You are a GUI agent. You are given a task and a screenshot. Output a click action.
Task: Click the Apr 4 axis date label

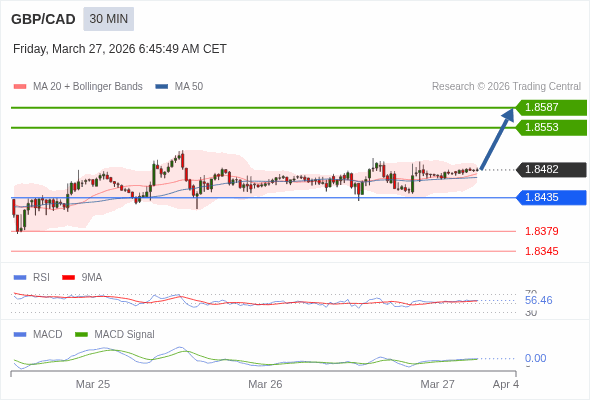(x=506, y=384)
